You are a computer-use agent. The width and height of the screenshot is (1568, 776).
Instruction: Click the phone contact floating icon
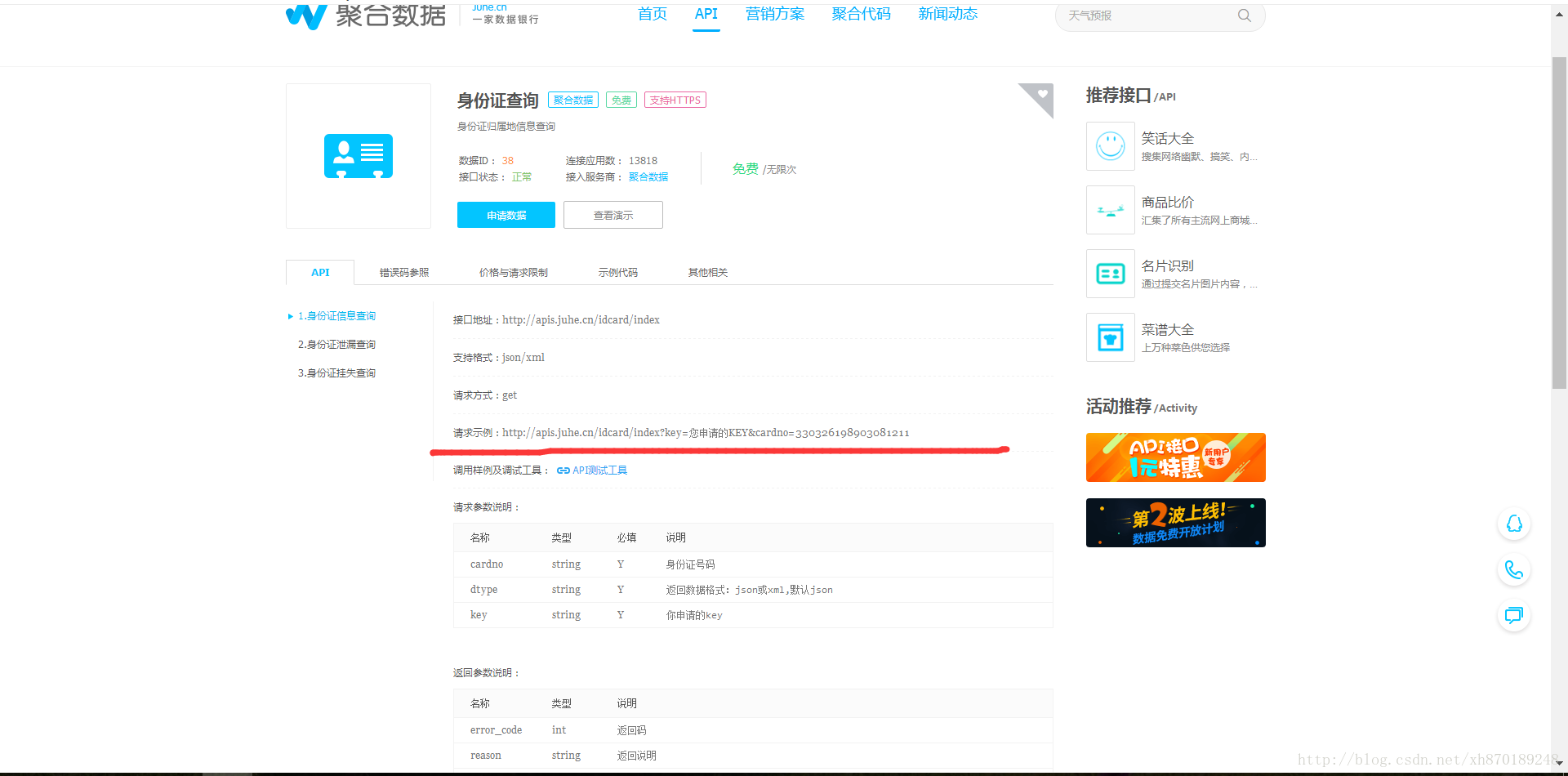[1514, 569]
